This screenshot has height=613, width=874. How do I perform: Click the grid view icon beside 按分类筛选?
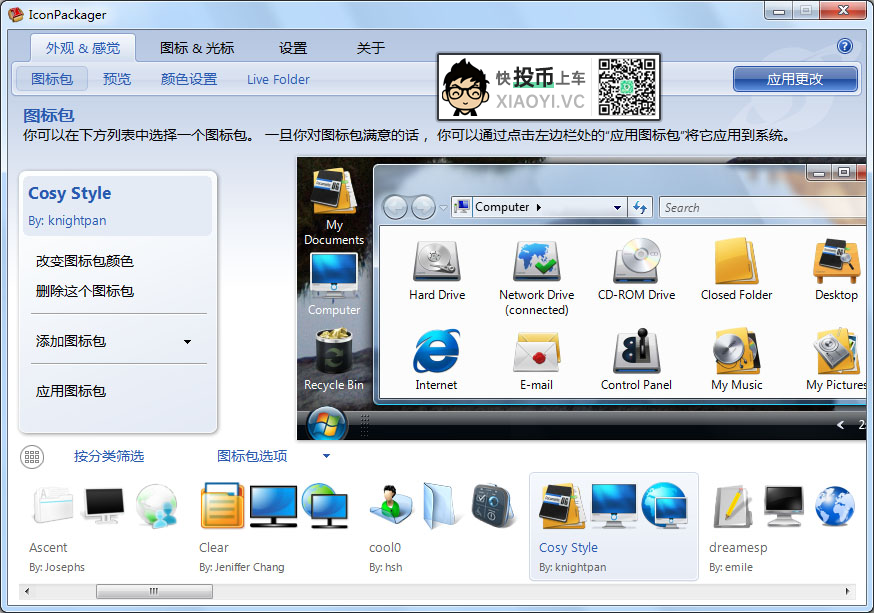[32, 456]
